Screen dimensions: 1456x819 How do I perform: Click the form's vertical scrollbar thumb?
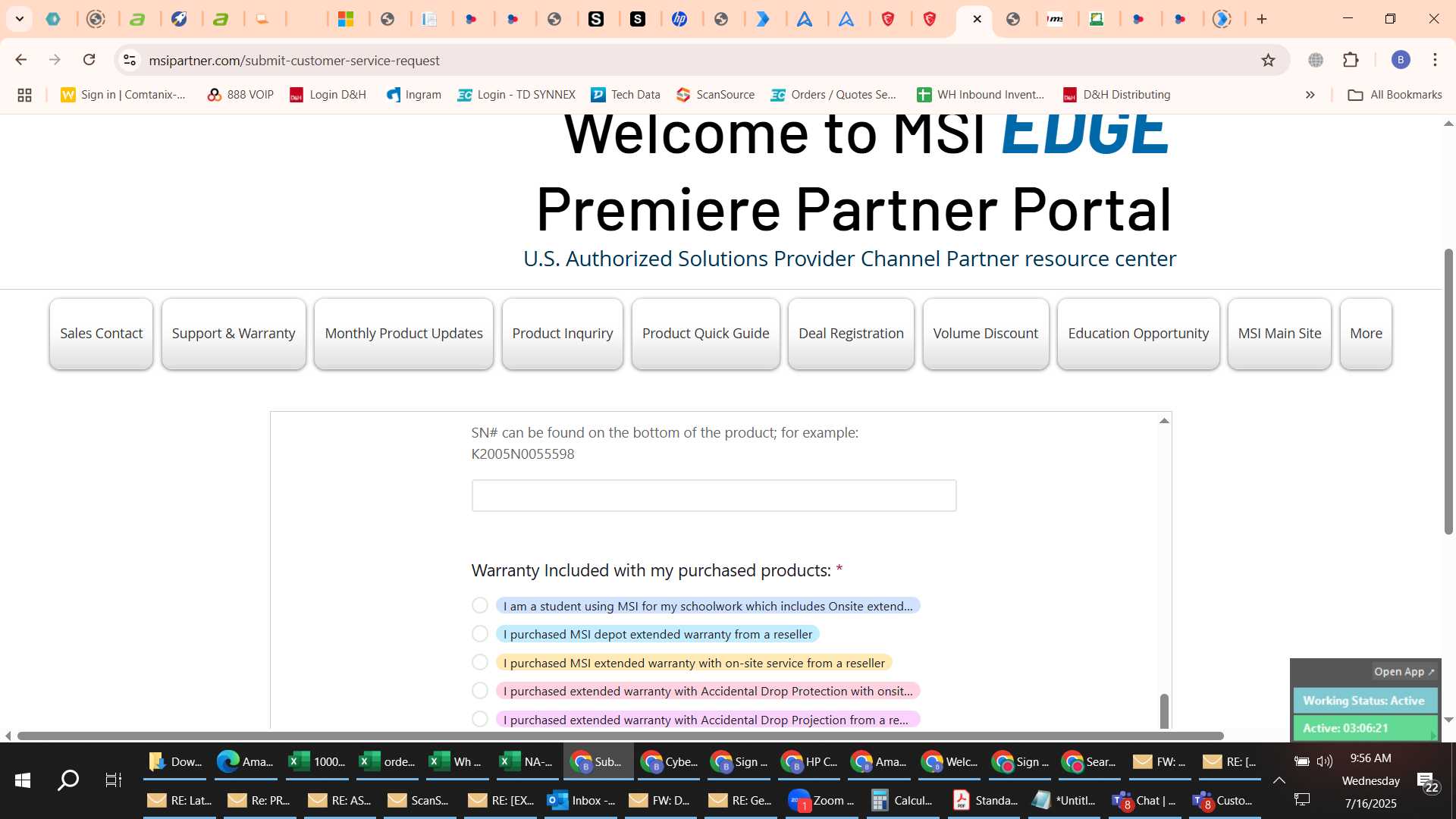[1164, 711]
